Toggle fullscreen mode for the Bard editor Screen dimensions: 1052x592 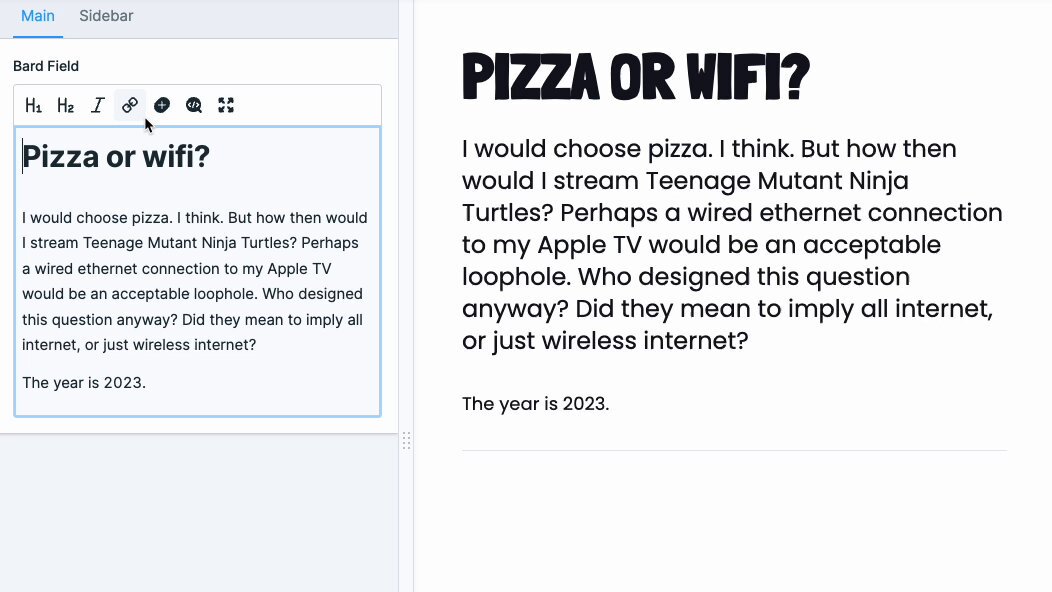pyautogui.click(x=226, y=105)
